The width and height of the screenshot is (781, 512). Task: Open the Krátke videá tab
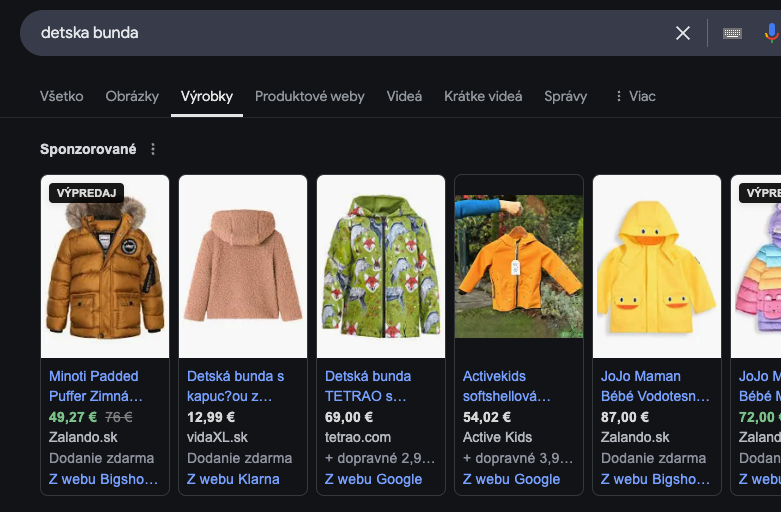(x=483, y=96)
